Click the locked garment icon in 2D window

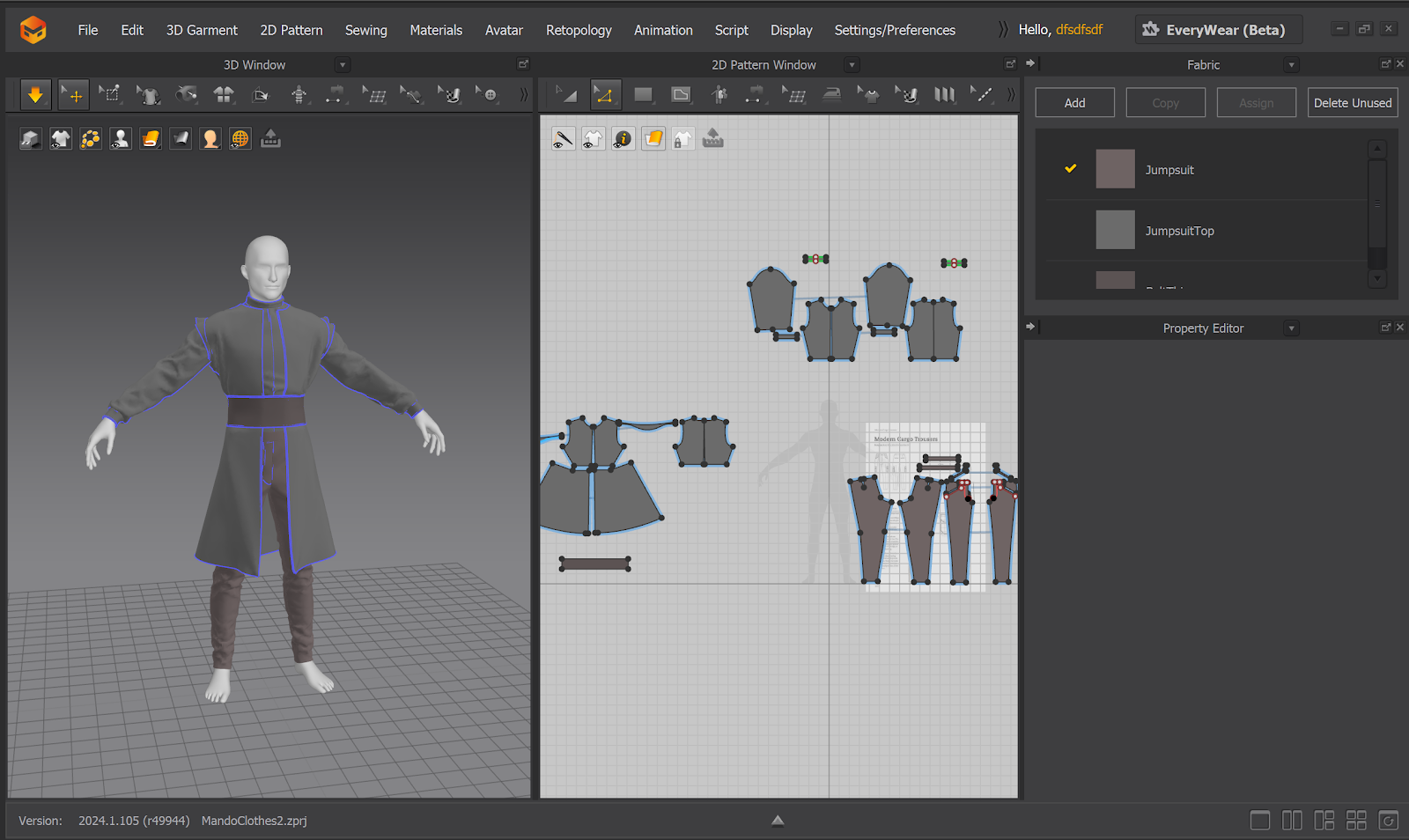coord(682,139)
